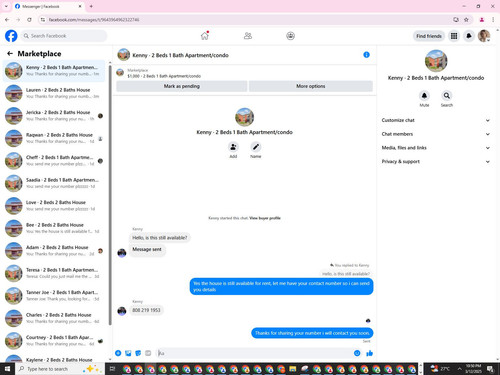Open Tanner Joe - 2 Beds 1 Bath chat
The image size is (500, 375).
tap(54, 296)
